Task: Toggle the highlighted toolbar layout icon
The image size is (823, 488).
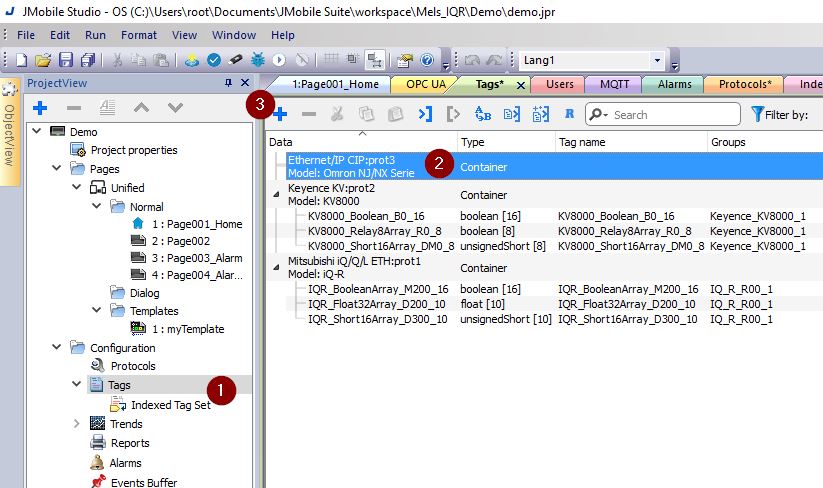Action: (x=375, y=60)
